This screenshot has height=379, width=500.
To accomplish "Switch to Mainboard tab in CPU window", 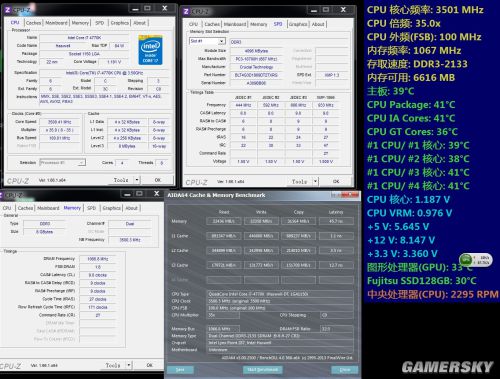I will click(x=56, y=23).
